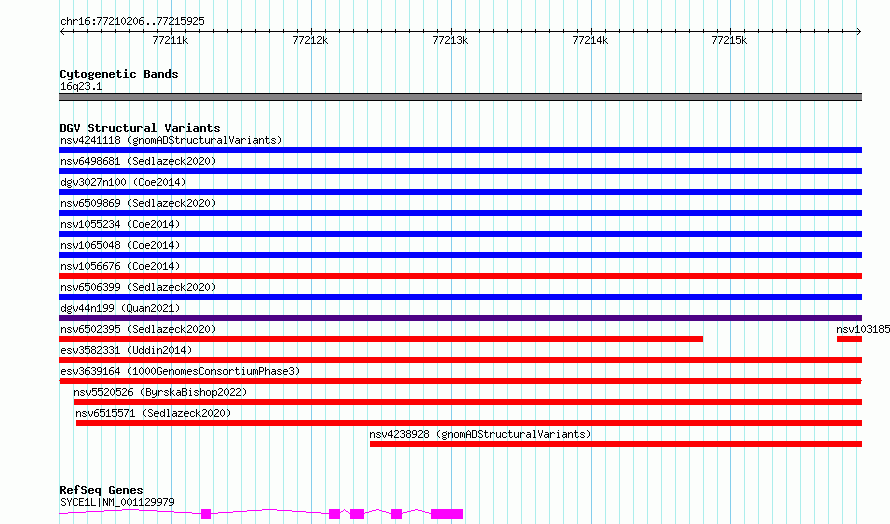Select variant label nsv6515571 (Sedlazeck2020)
Screen dimensions: 890x524
click(153, 413)
